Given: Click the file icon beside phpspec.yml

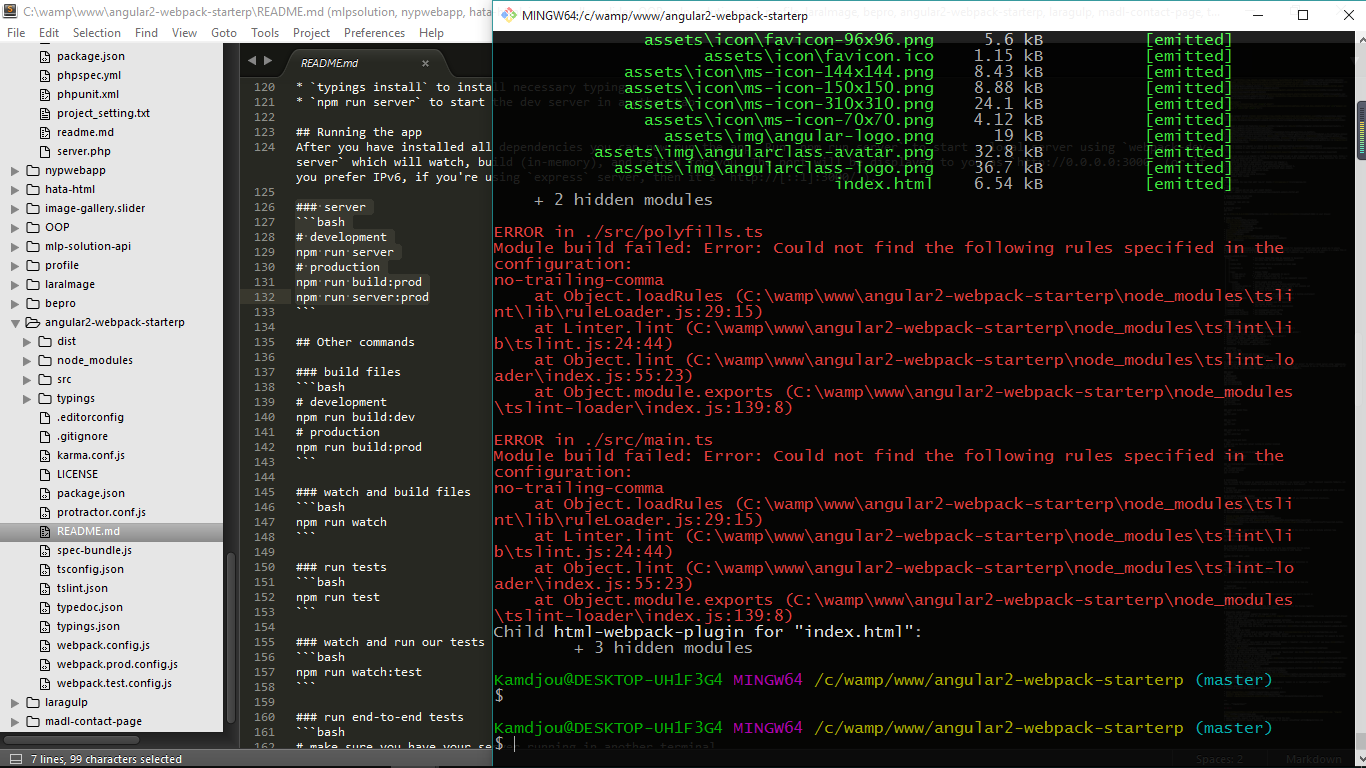Looking at the screenshot, I should [44, 75].
